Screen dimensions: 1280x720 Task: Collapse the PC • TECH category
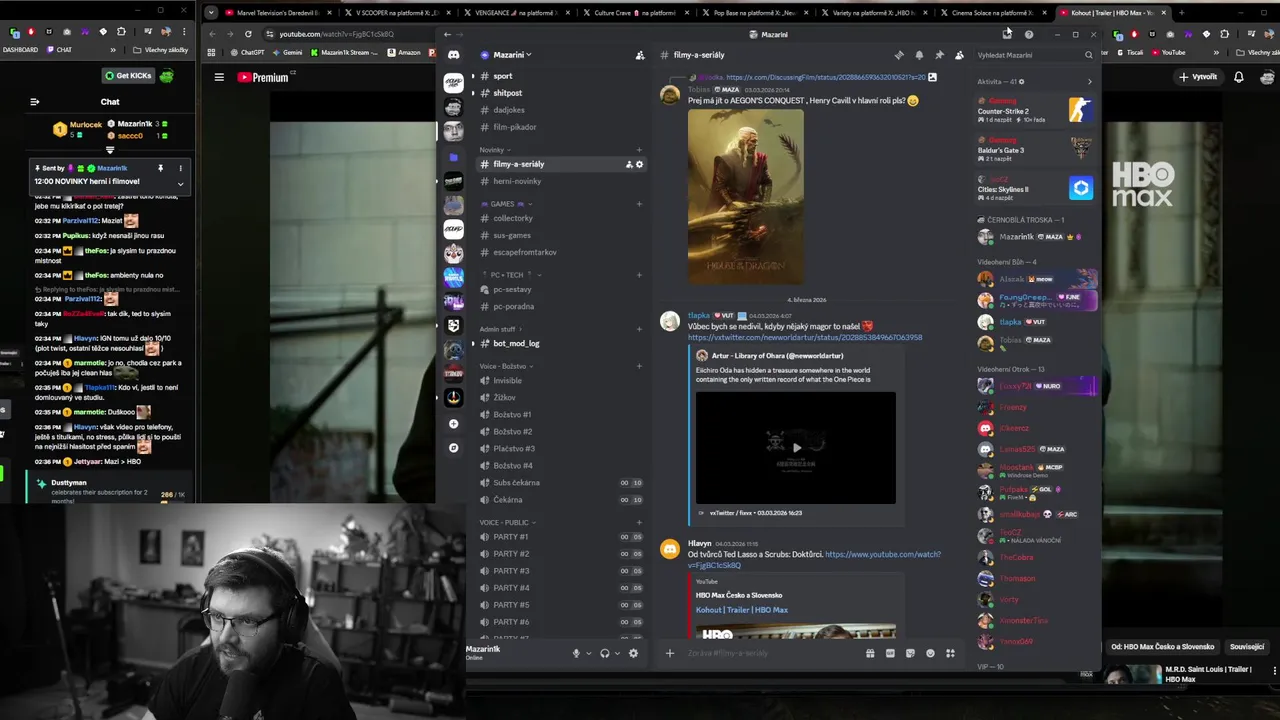click(x=511, y=275)
